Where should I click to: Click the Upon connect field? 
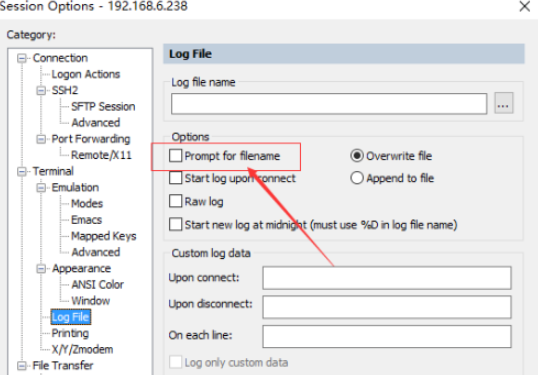click(x=387, y=278)
